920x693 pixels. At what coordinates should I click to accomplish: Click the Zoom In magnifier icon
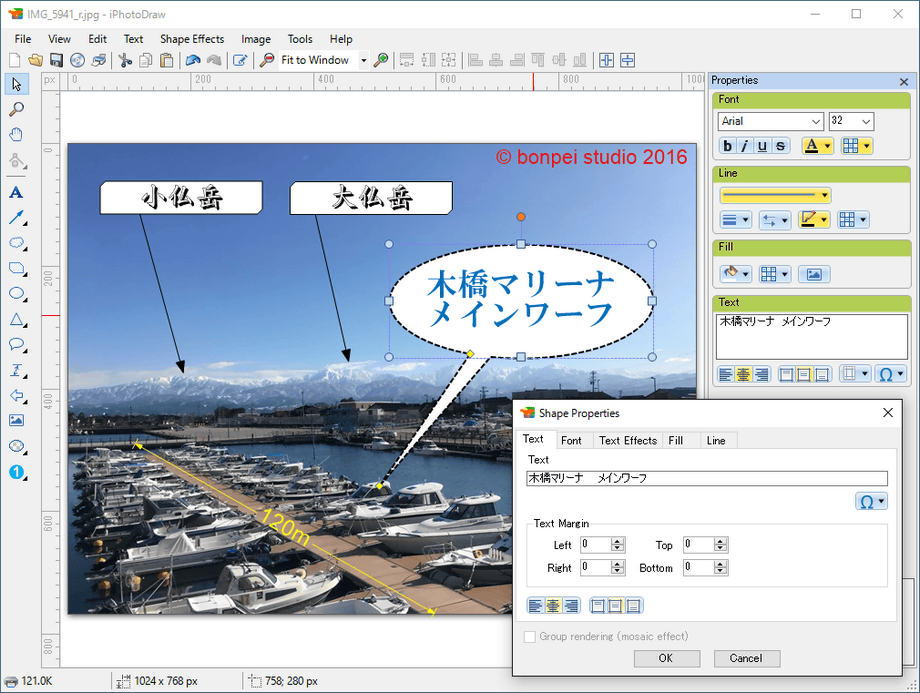pos(381,60)
